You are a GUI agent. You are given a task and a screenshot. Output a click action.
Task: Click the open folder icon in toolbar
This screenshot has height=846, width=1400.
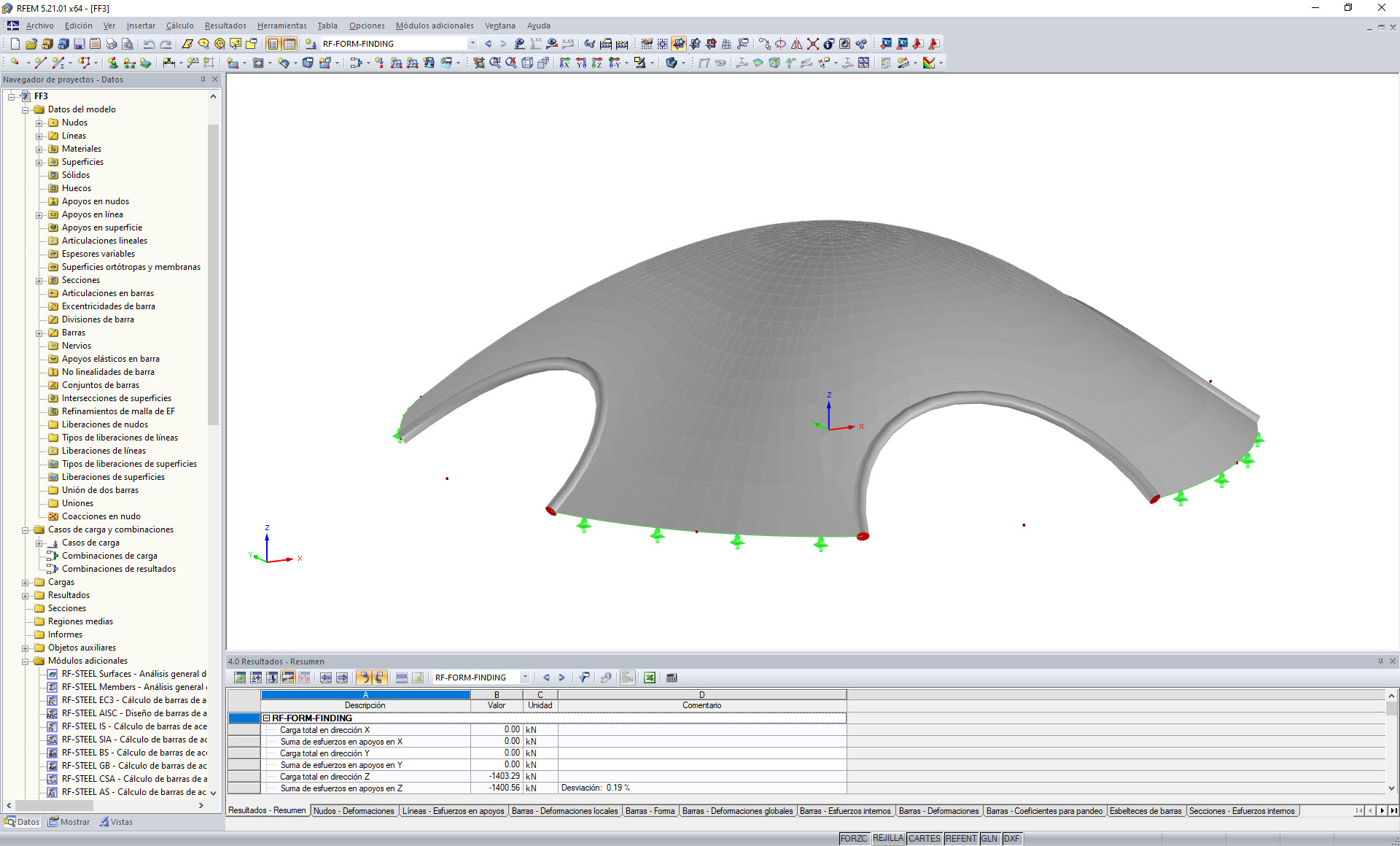[x=31, y=44]
